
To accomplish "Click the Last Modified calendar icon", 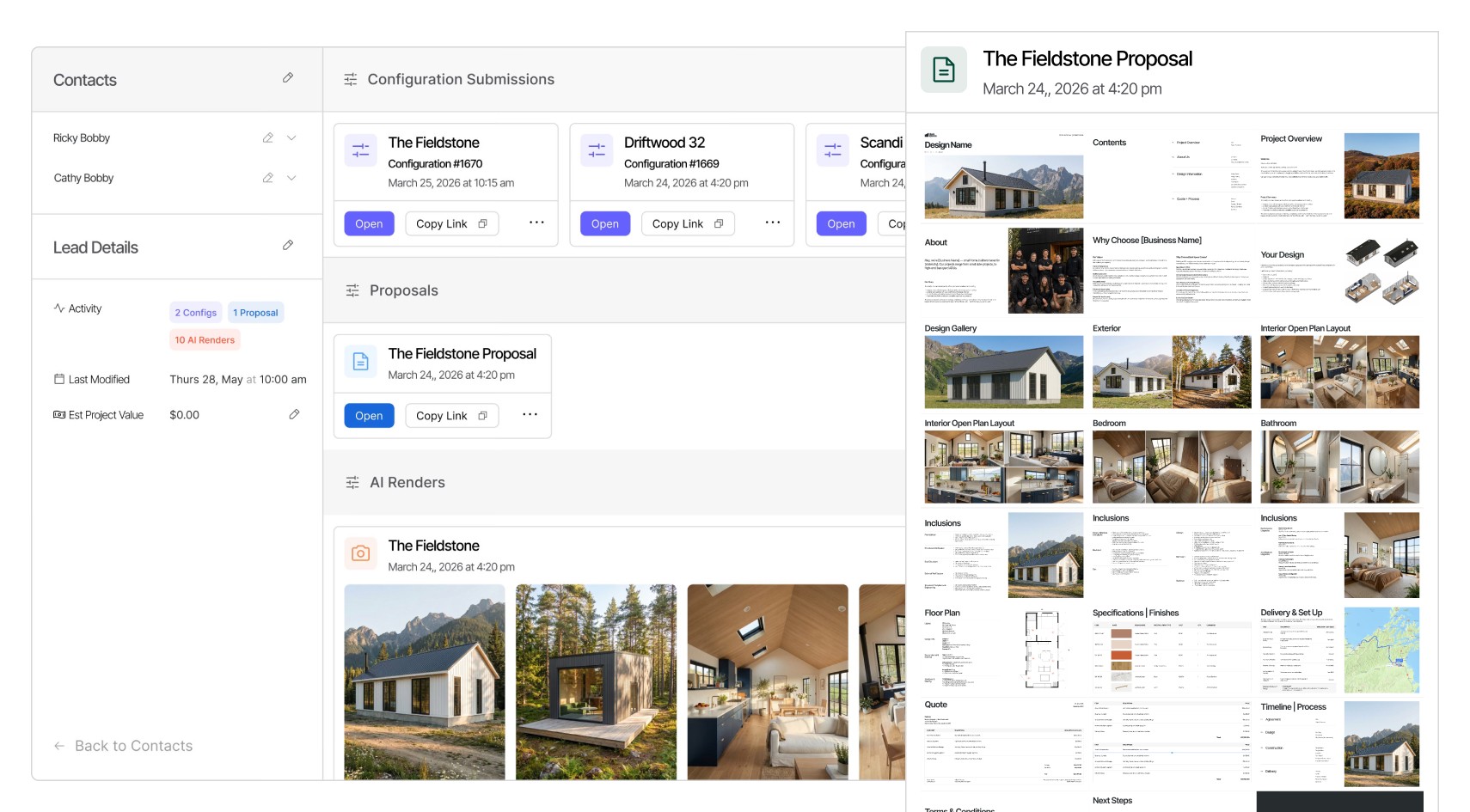I will tap(59, 379).
